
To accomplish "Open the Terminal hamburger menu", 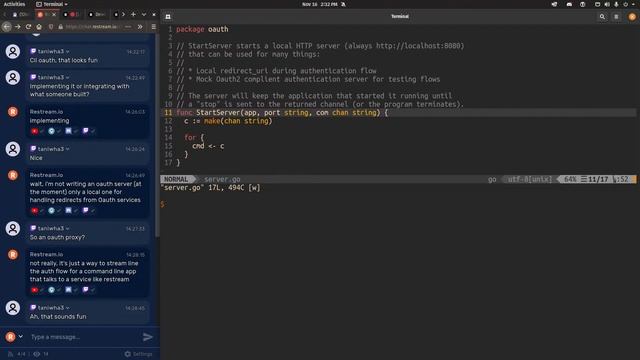I will click(x=616, y=17).
